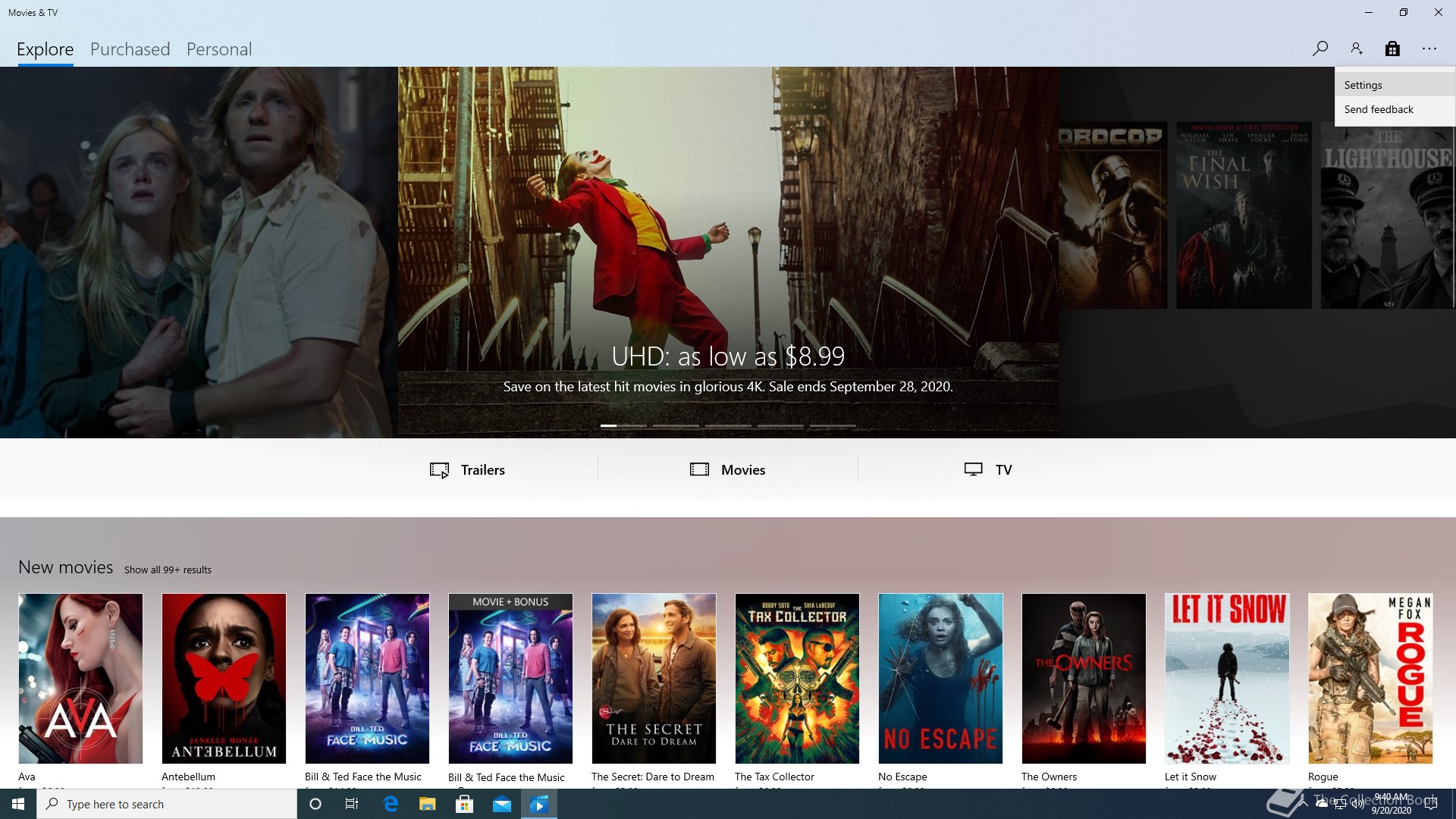Screen dimensions: 1456x819
Task: Open the account sign-in icon
Action: (1357, 49)
